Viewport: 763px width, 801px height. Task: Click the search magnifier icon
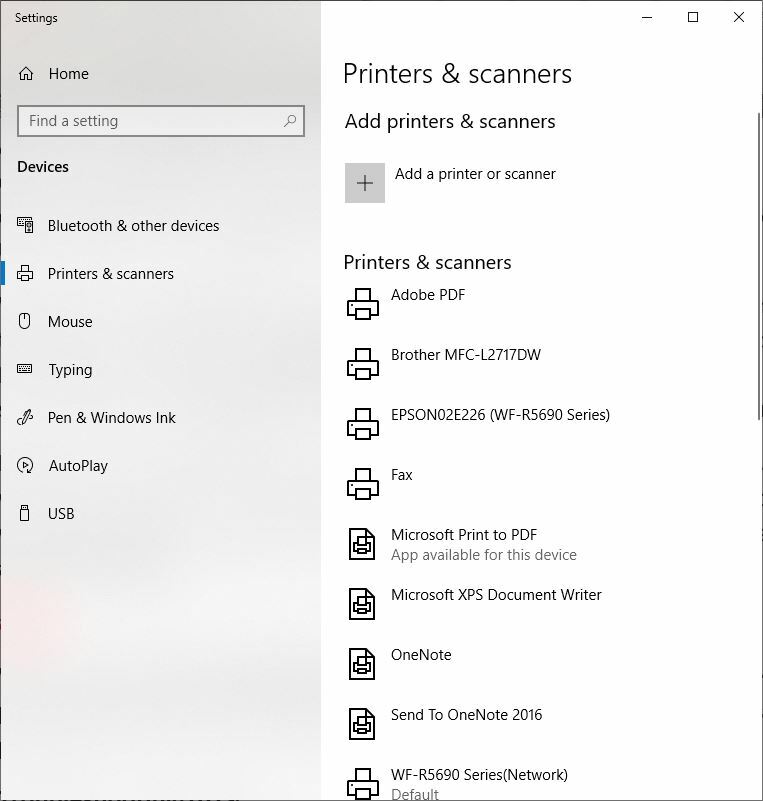point(290,121)
